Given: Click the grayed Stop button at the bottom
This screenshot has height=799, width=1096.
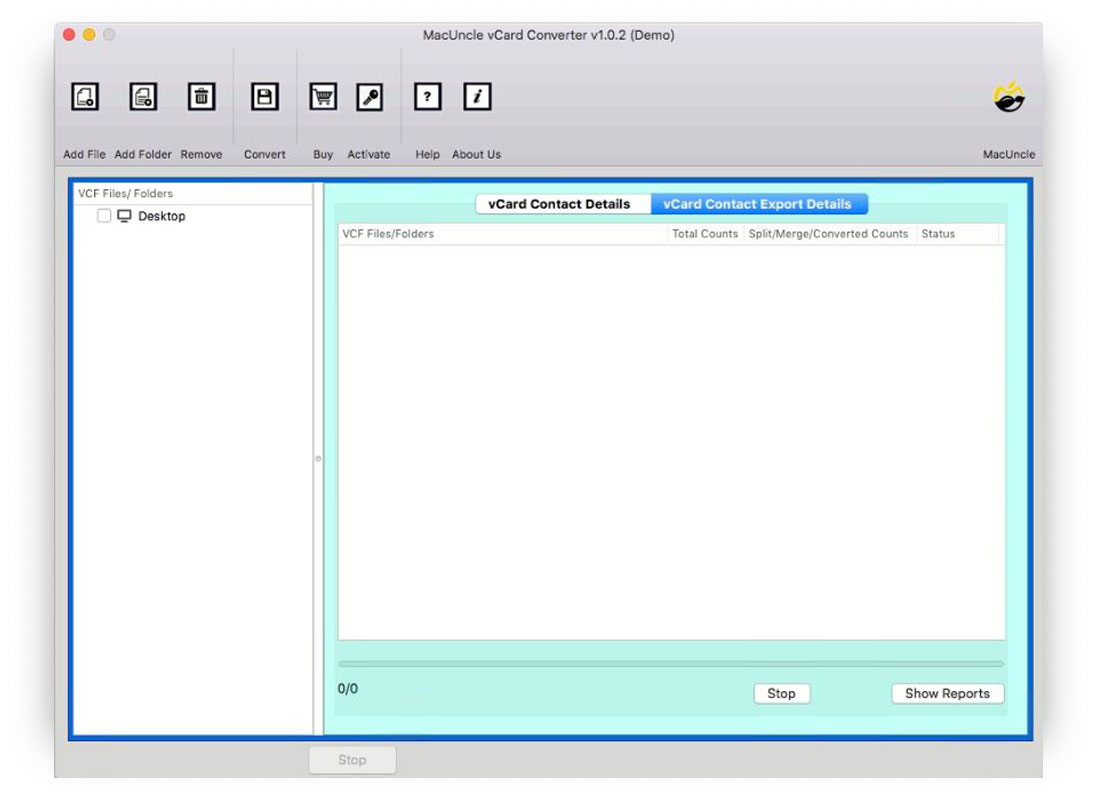Looking at the screenshot, I should 351,760.
